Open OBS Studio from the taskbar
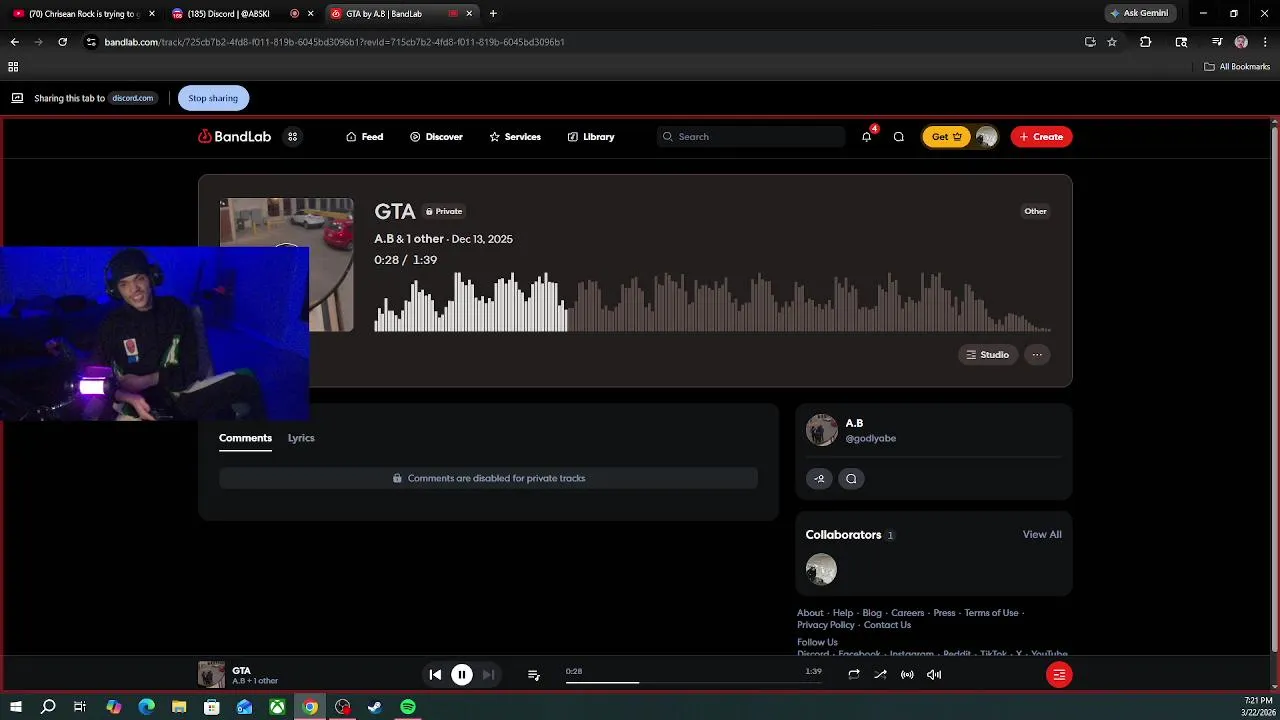Screen dimensions: 1280x720 (x=343, y=707)
